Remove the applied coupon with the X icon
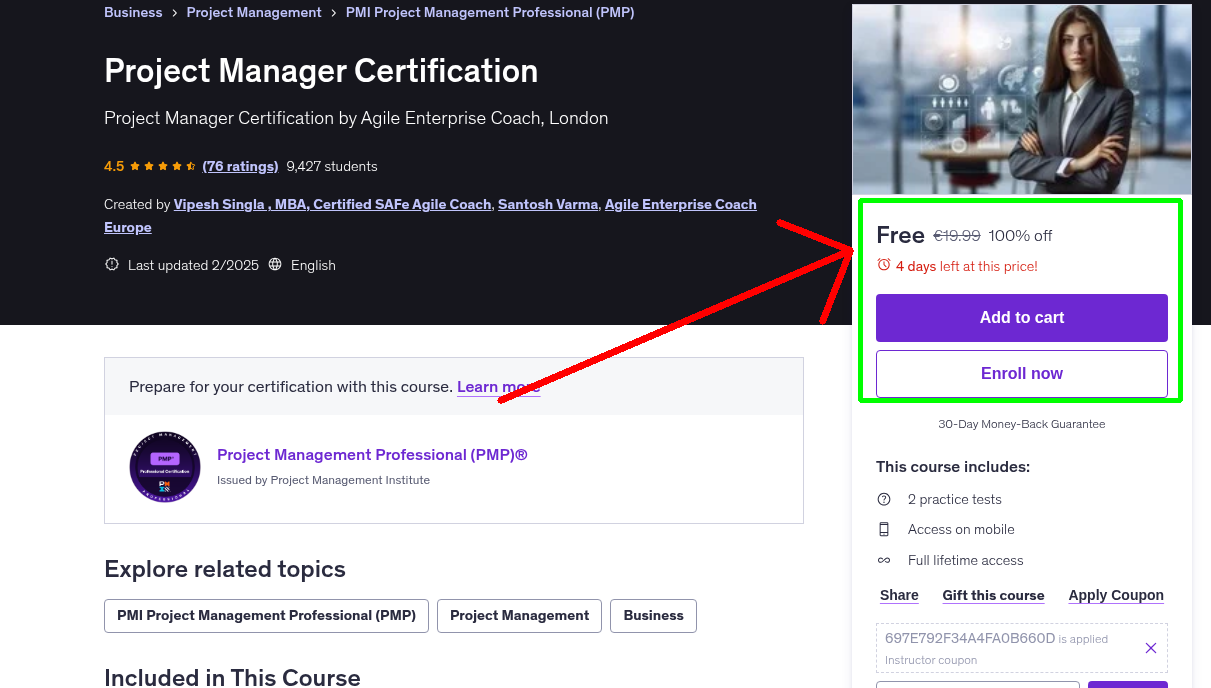This screenshot has height=688, width=1211. click(x=1150, y=648)
